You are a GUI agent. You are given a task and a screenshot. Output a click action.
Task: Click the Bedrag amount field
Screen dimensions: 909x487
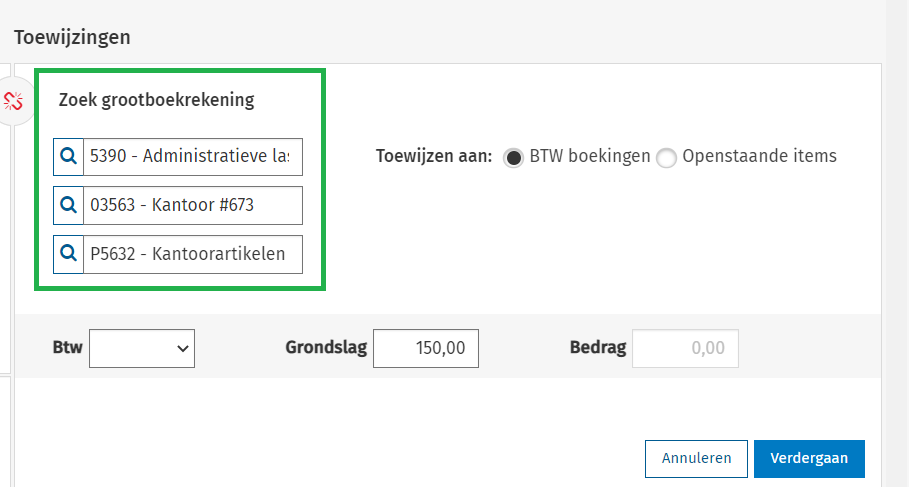tap(685, 348)
